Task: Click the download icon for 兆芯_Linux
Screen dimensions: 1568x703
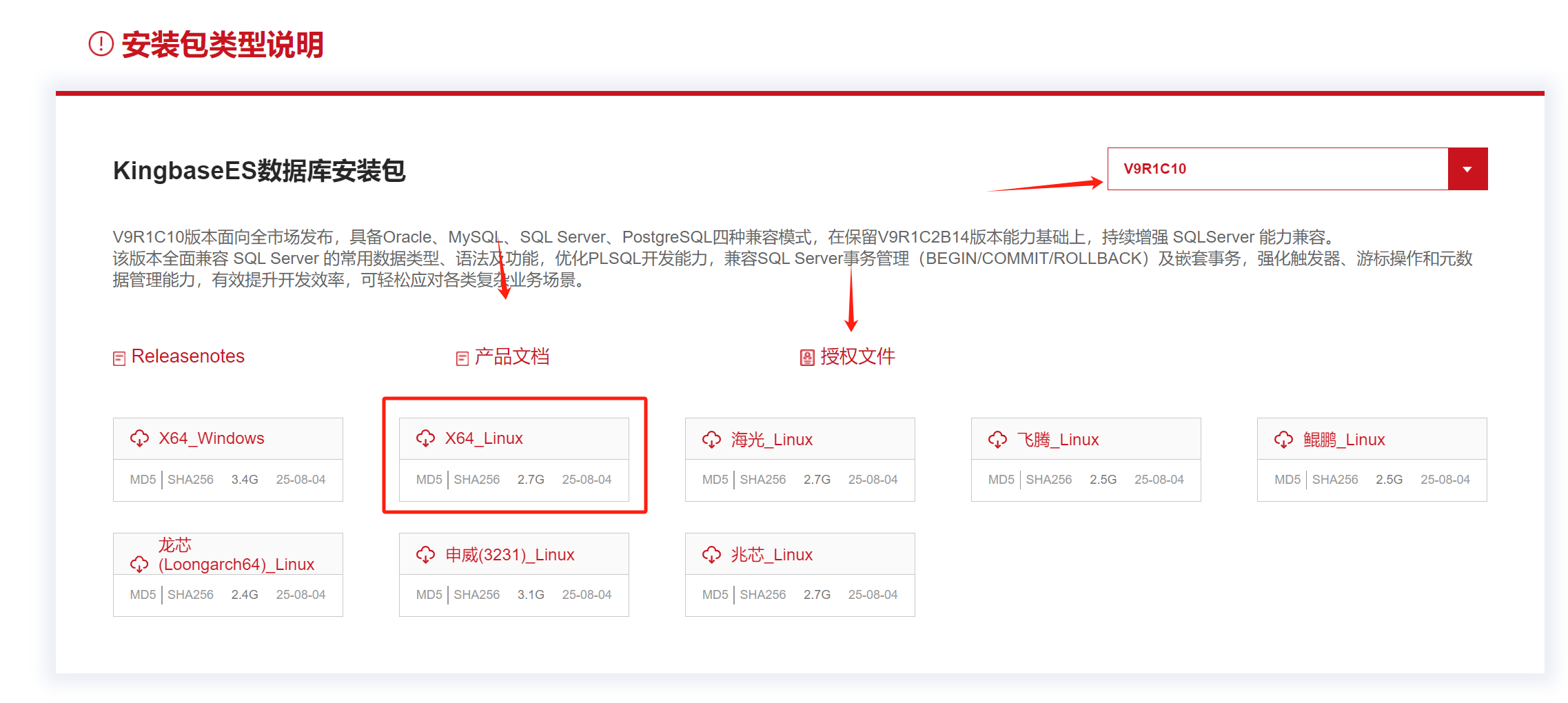Action: tap(711, 555)
